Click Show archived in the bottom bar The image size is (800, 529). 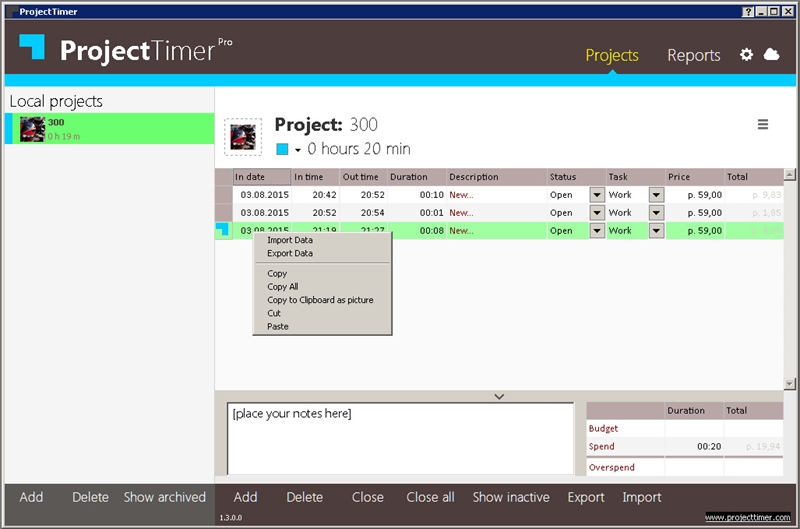pyautogui.click(x=164, y=497)
